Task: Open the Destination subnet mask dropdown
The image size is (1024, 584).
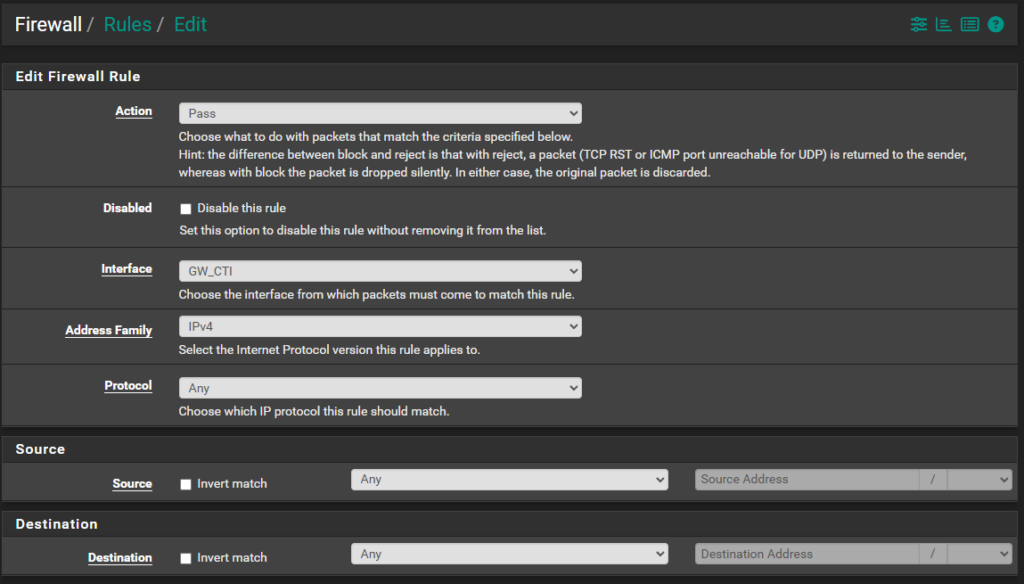Action: pyautogui.click(x=979, y=554)
